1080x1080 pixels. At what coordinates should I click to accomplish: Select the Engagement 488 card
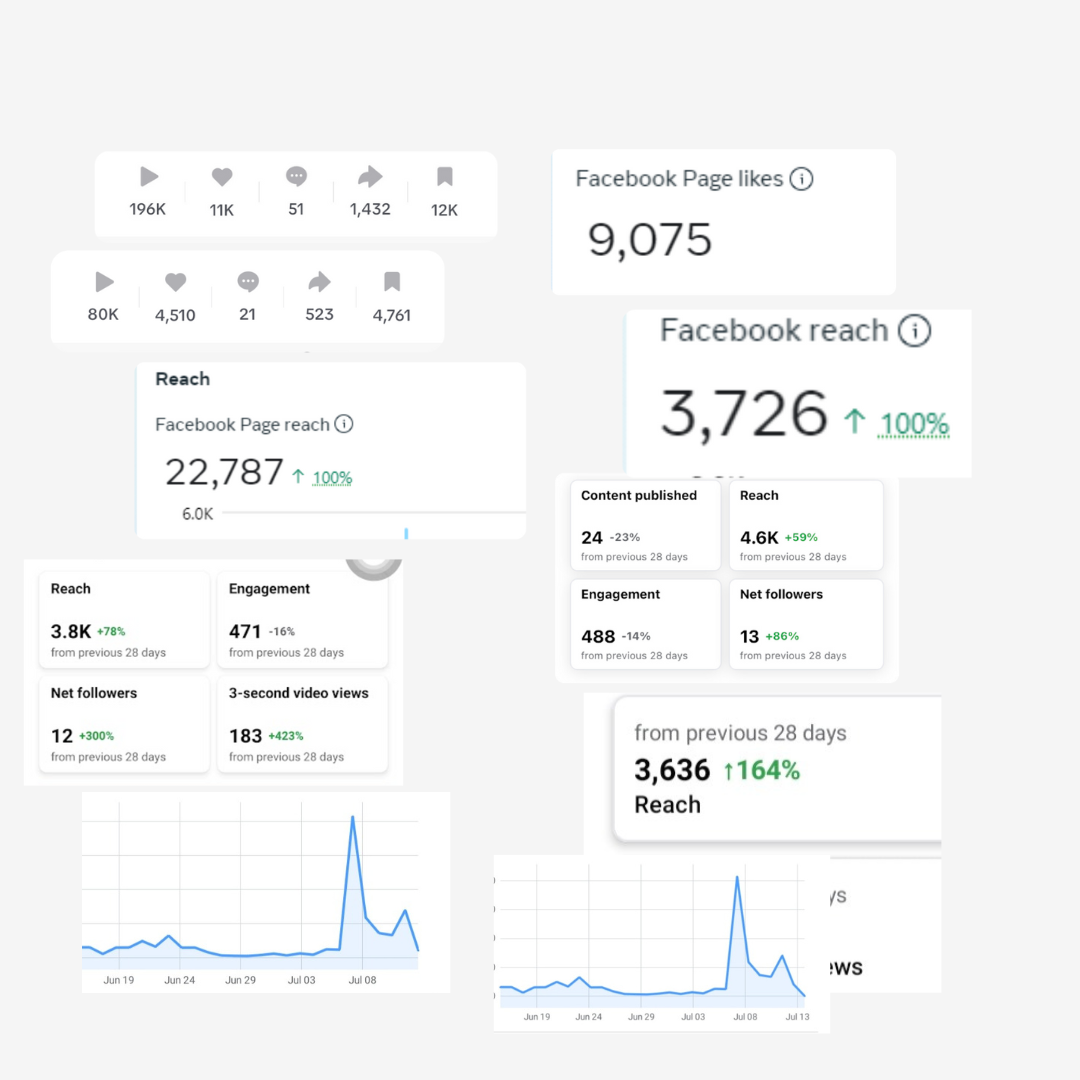[x=645, y=624]
